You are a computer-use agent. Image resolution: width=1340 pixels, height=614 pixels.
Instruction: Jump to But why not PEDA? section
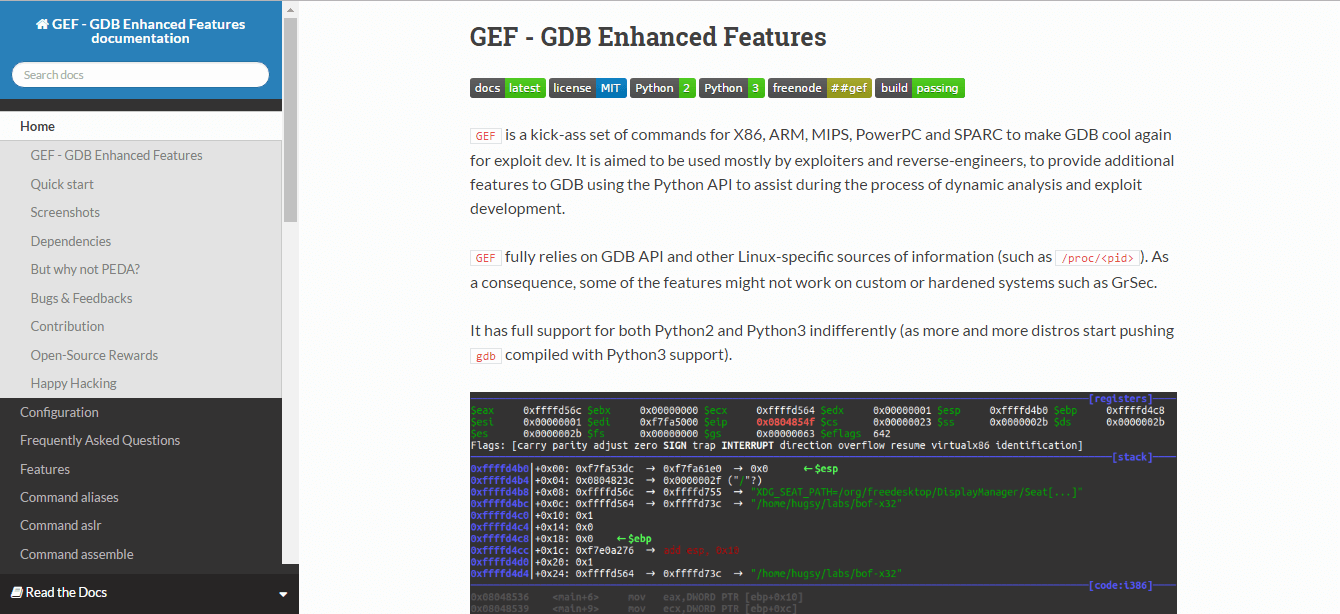point(85,269)
